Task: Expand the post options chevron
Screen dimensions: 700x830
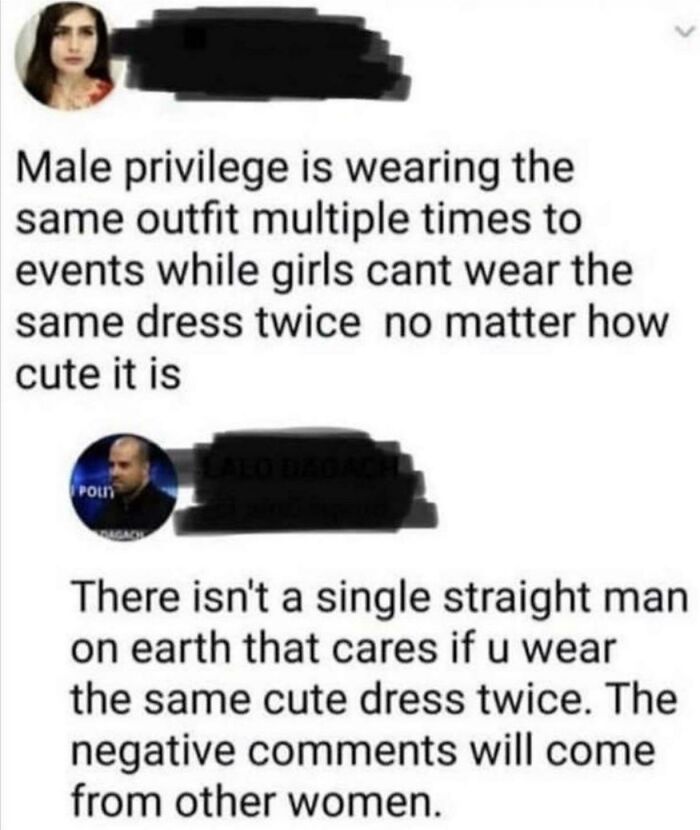Action: click(x=683, y=32)
